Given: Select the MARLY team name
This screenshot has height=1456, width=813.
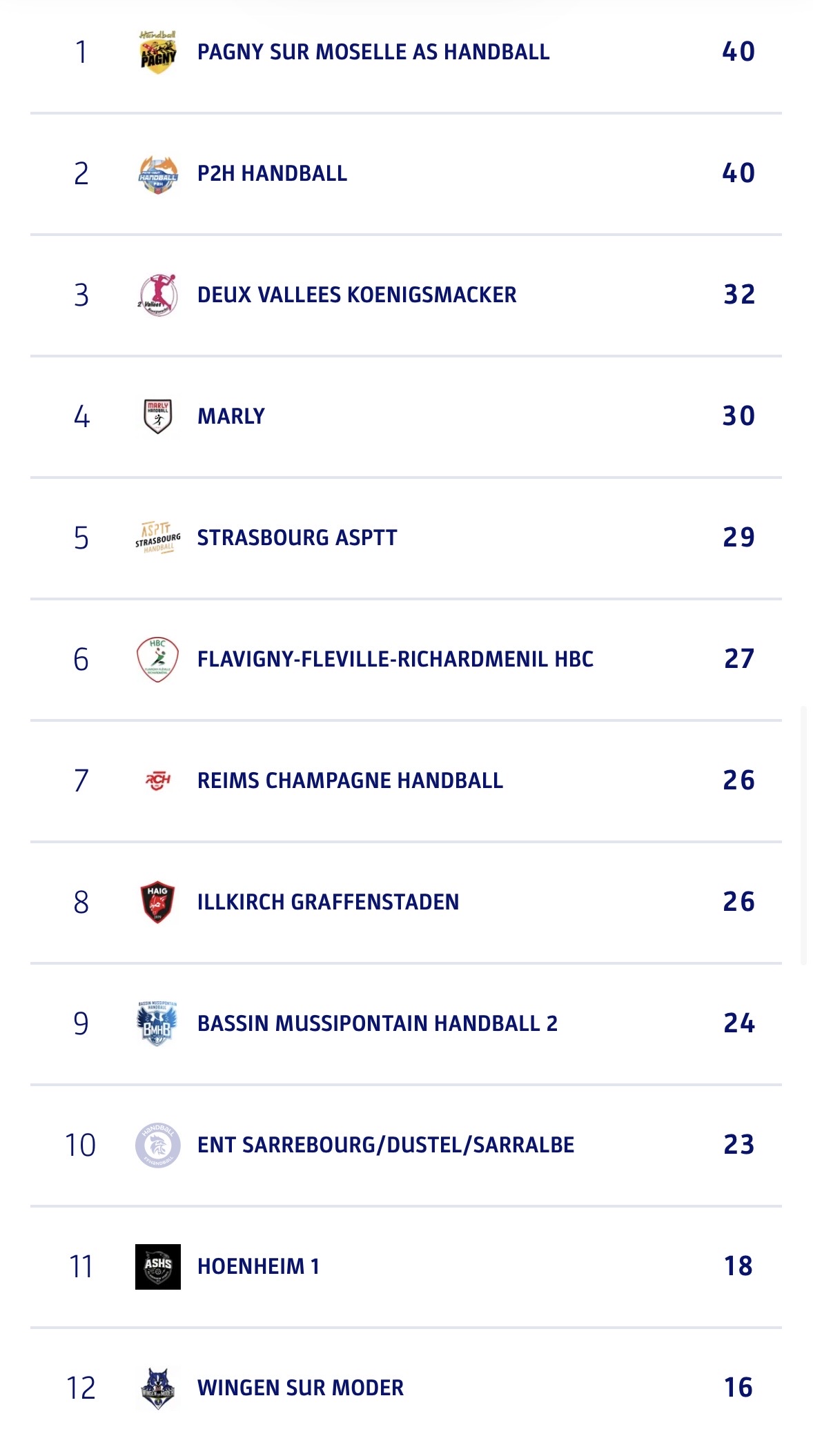Looking at the screenshot, I should pos(231,417).
